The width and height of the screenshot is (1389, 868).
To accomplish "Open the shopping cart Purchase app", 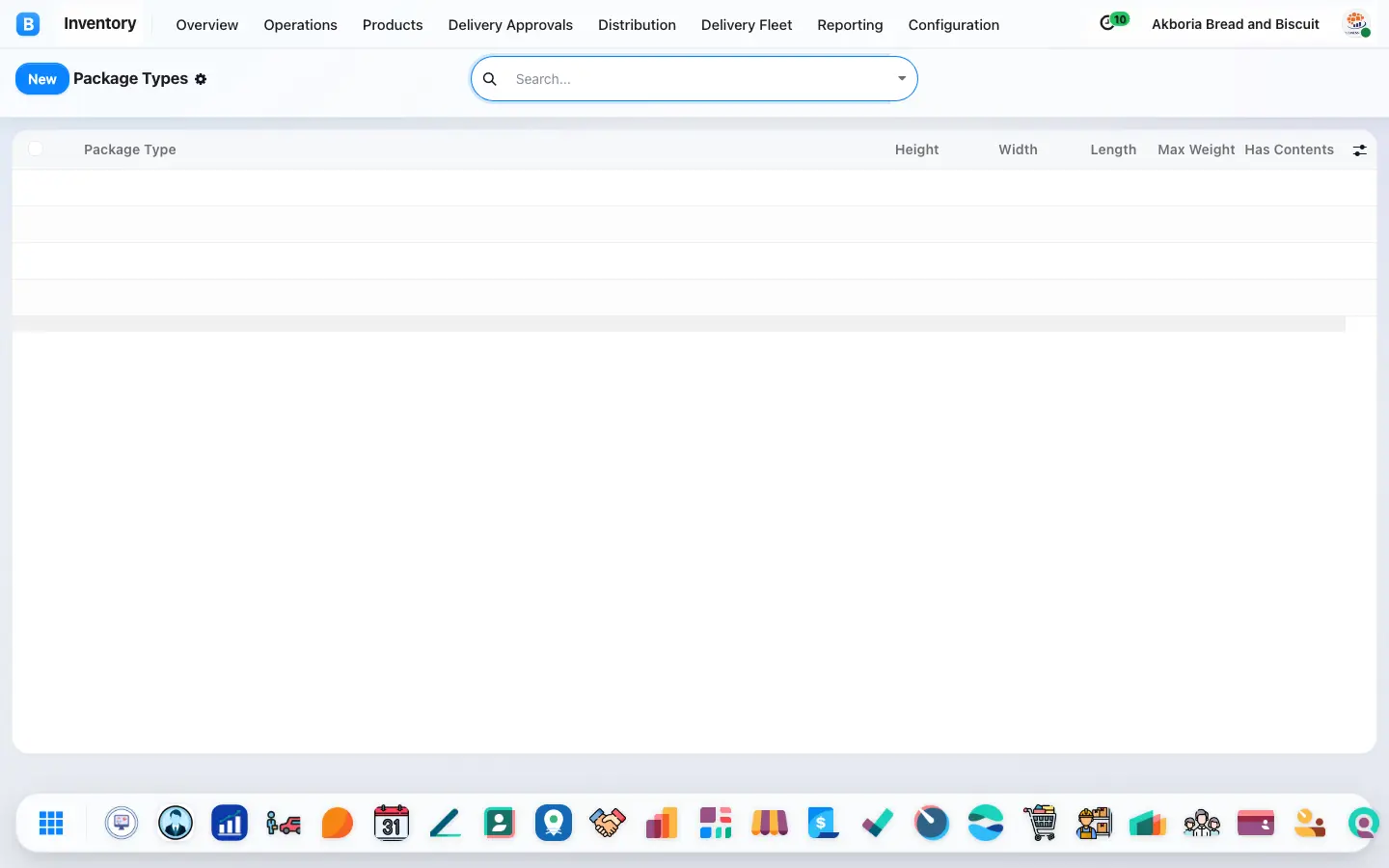I will 1040,823.
